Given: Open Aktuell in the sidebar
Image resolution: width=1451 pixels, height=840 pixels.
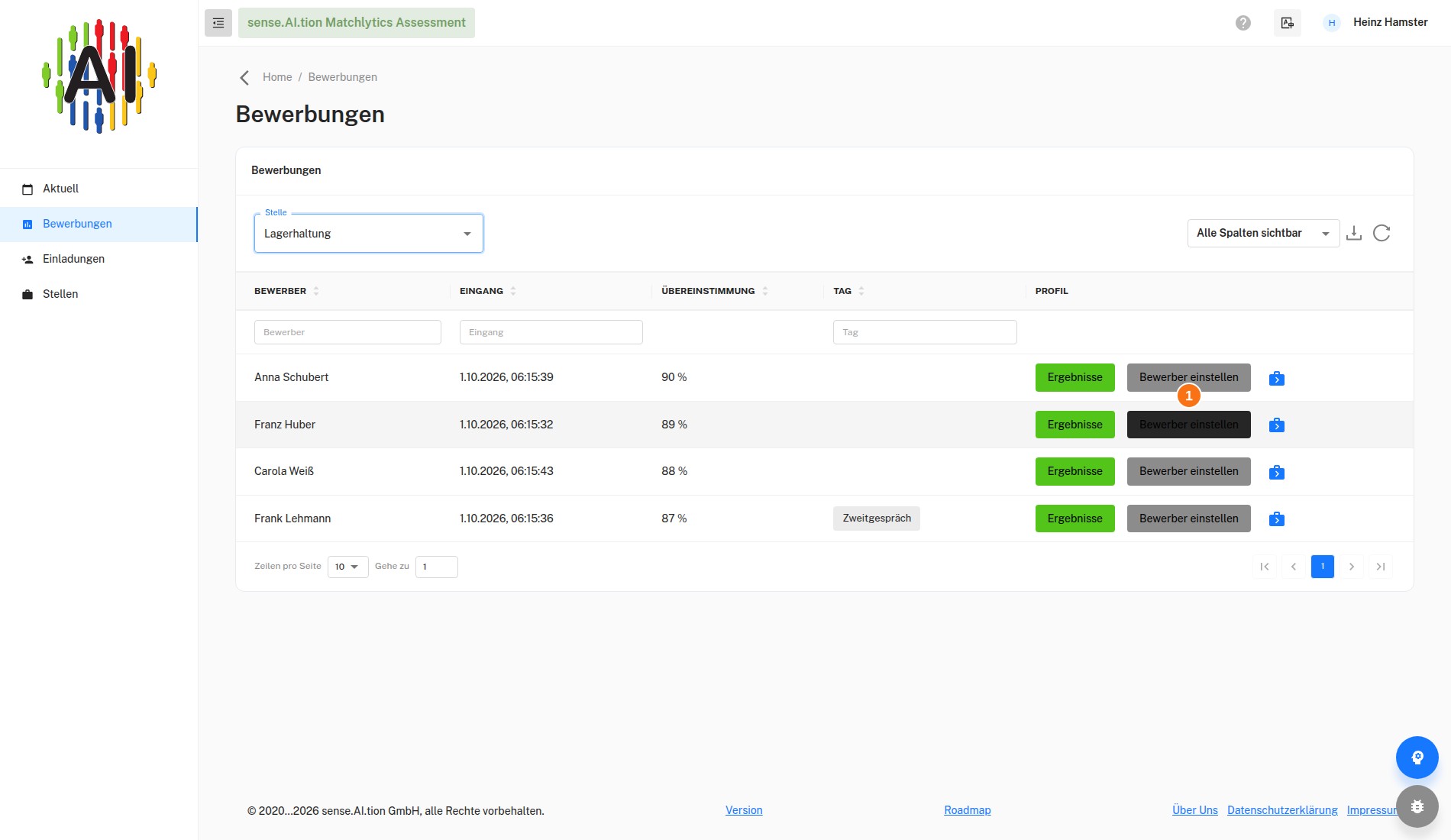Looking at the screenshot, I should (x=99, y=189).
